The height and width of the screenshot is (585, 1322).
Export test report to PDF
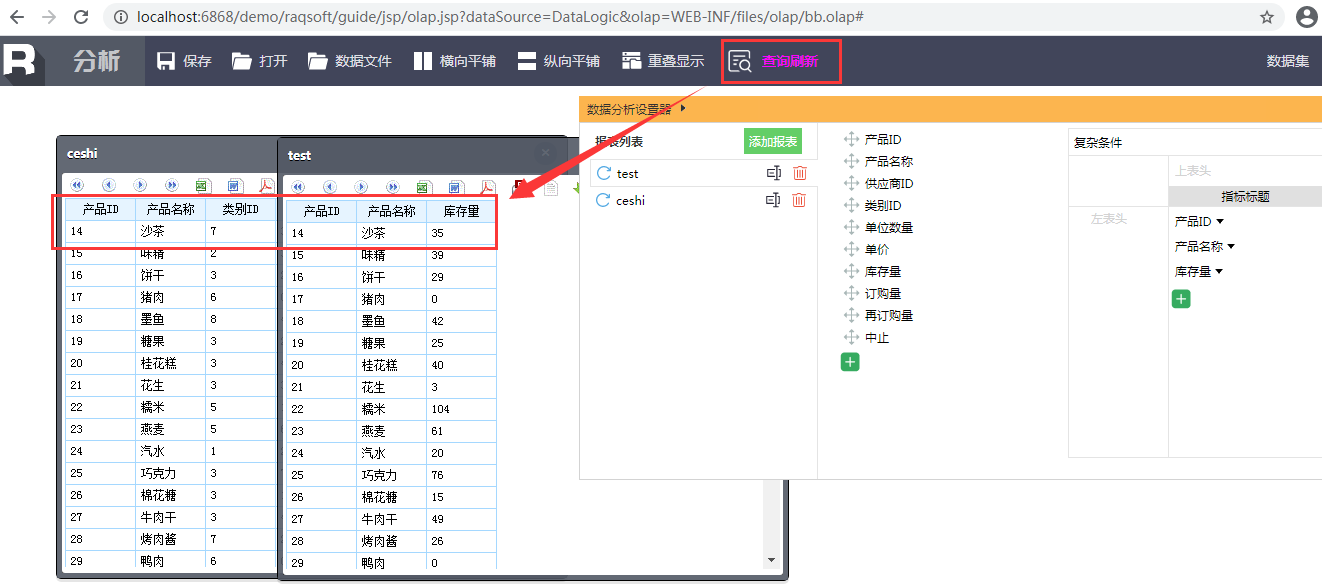[x=487, y=187]
